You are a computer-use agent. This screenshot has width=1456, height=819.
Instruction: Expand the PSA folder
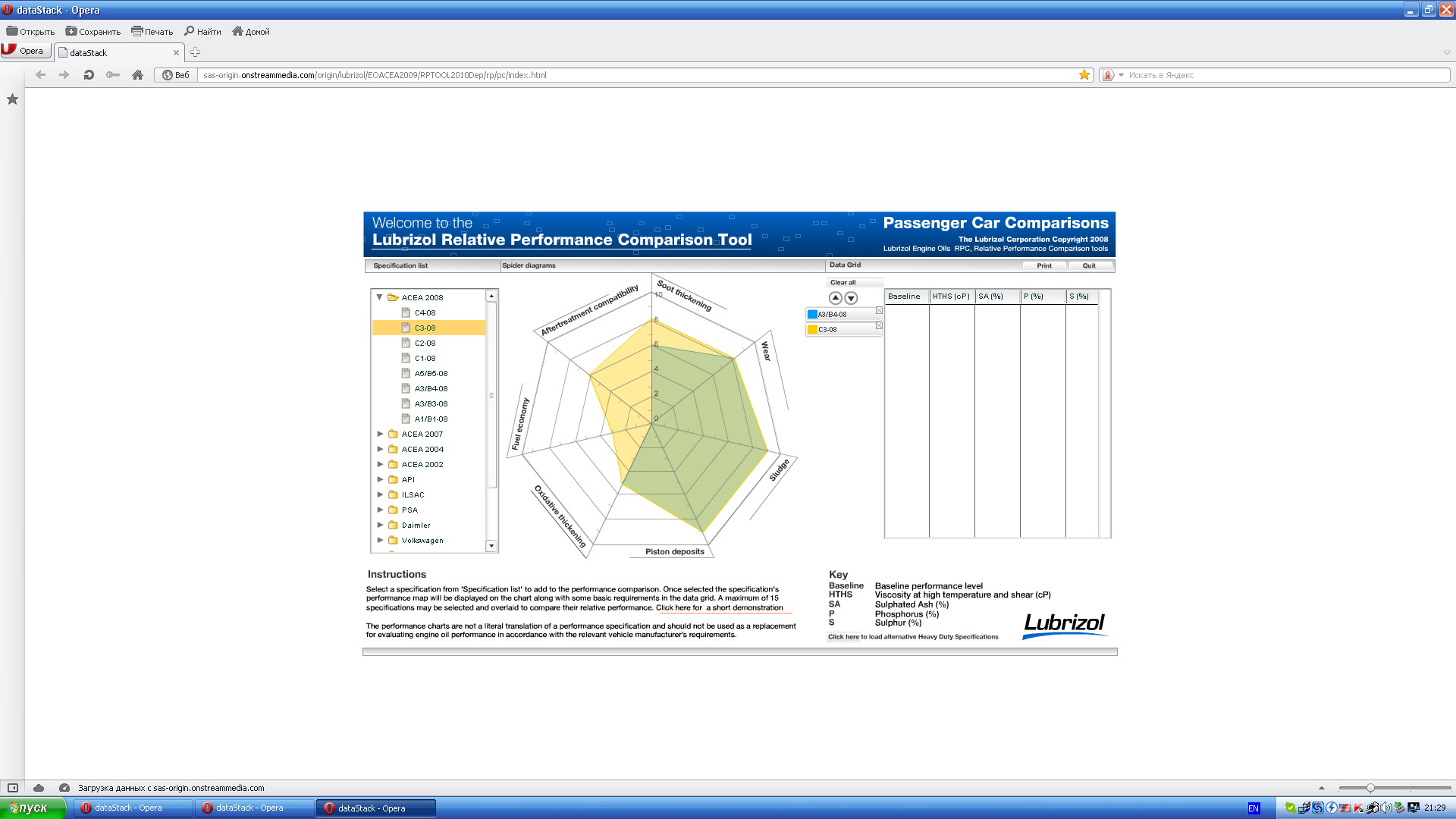pyautogui.click(x=380, y=510)
